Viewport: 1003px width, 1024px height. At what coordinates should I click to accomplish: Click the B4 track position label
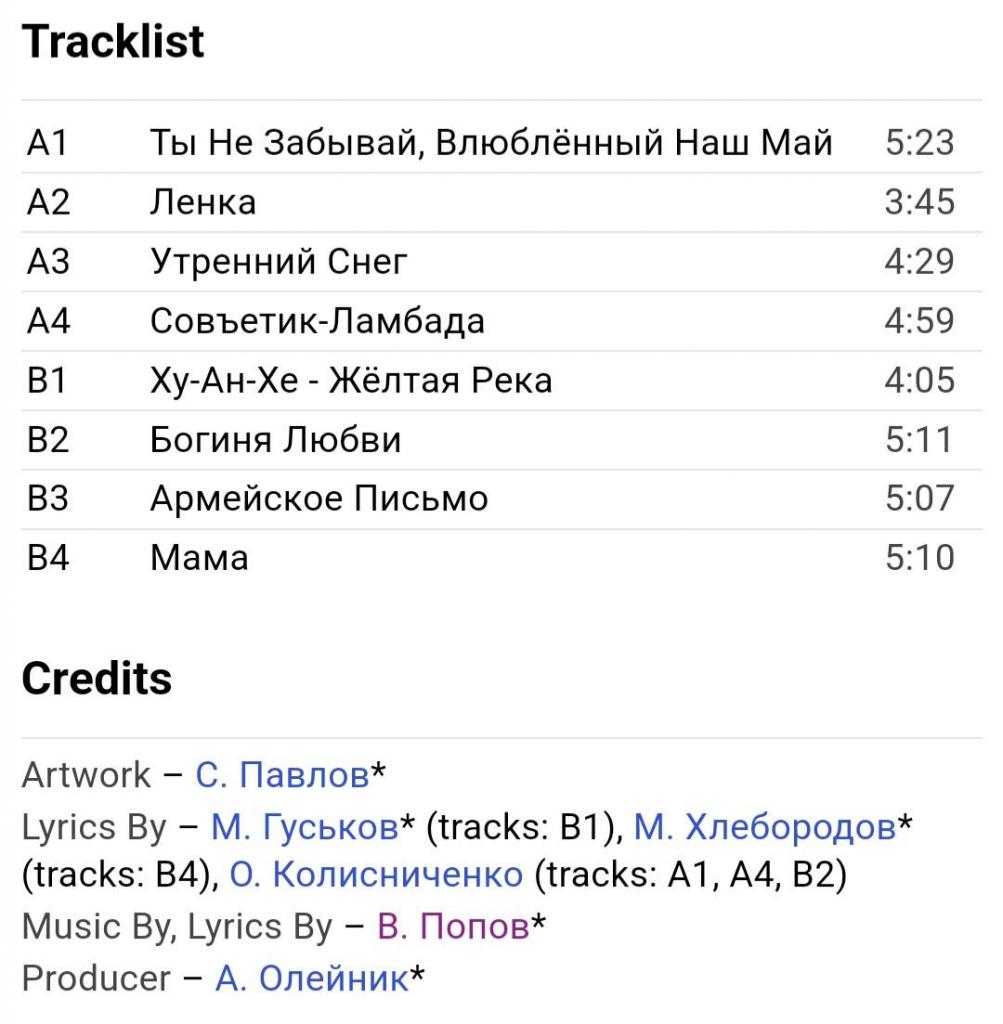pos(48,558)
